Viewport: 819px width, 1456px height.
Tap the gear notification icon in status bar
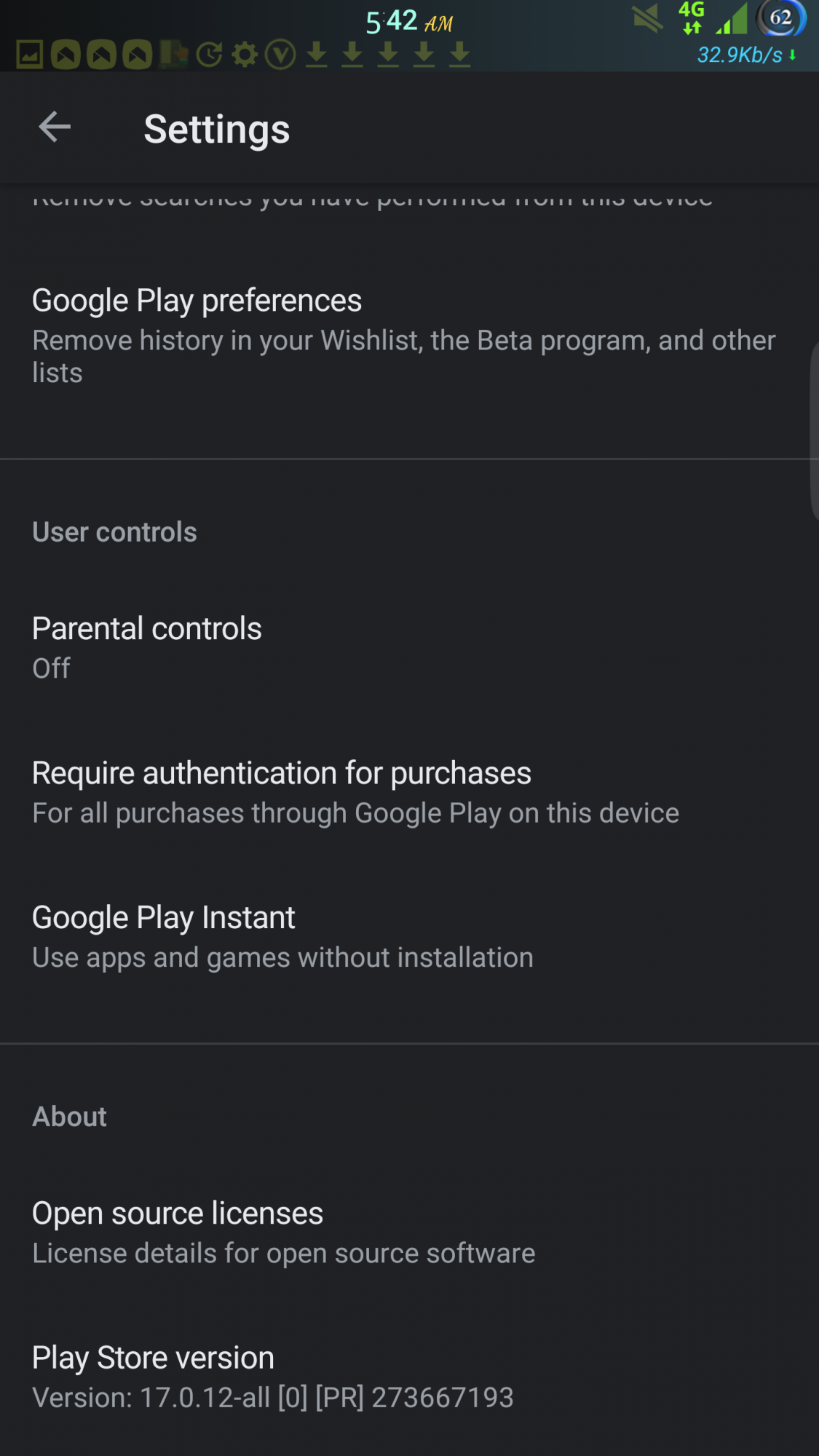point(245,55)
